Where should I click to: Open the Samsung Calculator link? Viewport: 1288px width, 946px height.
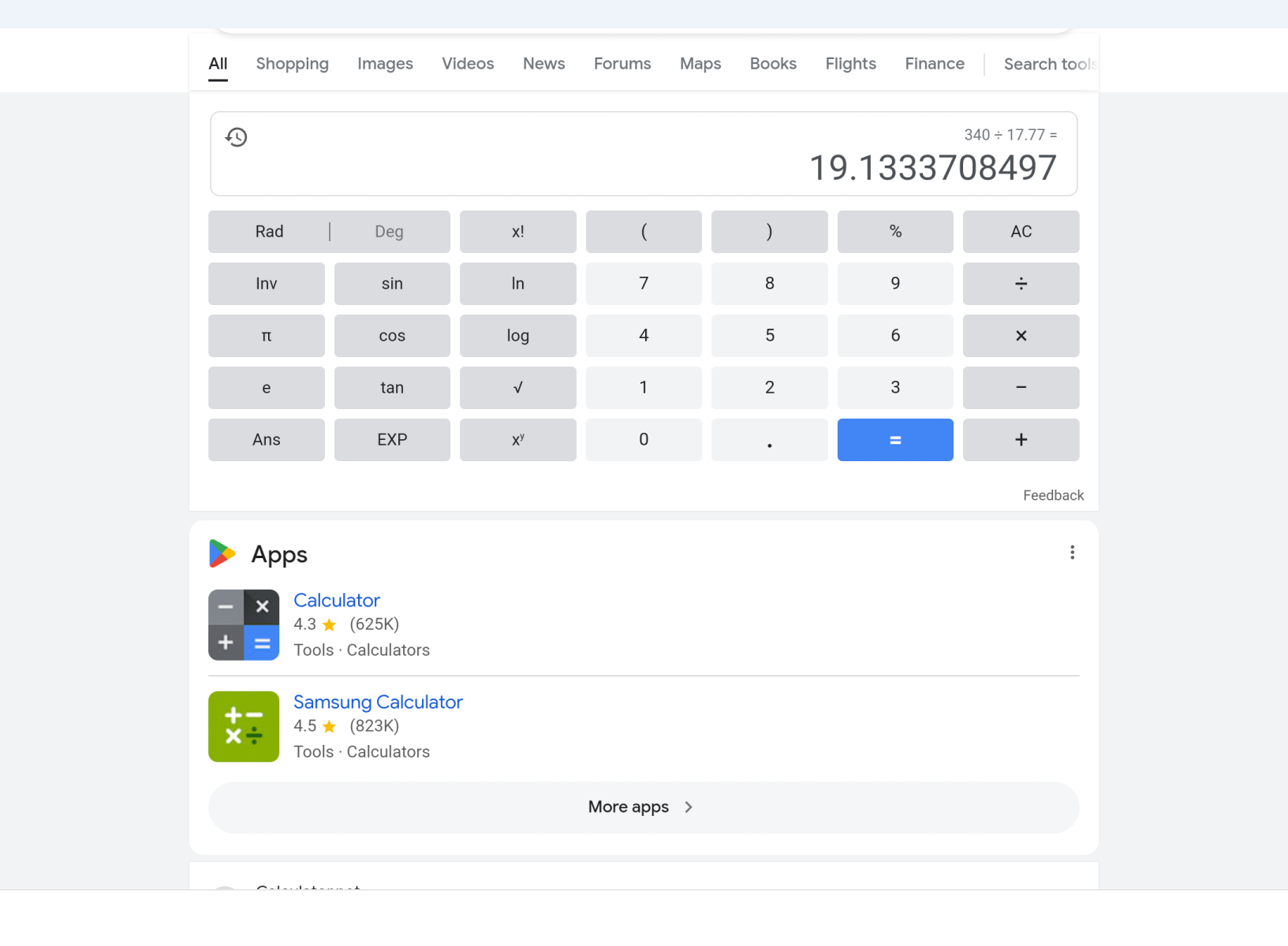point(378,702)
